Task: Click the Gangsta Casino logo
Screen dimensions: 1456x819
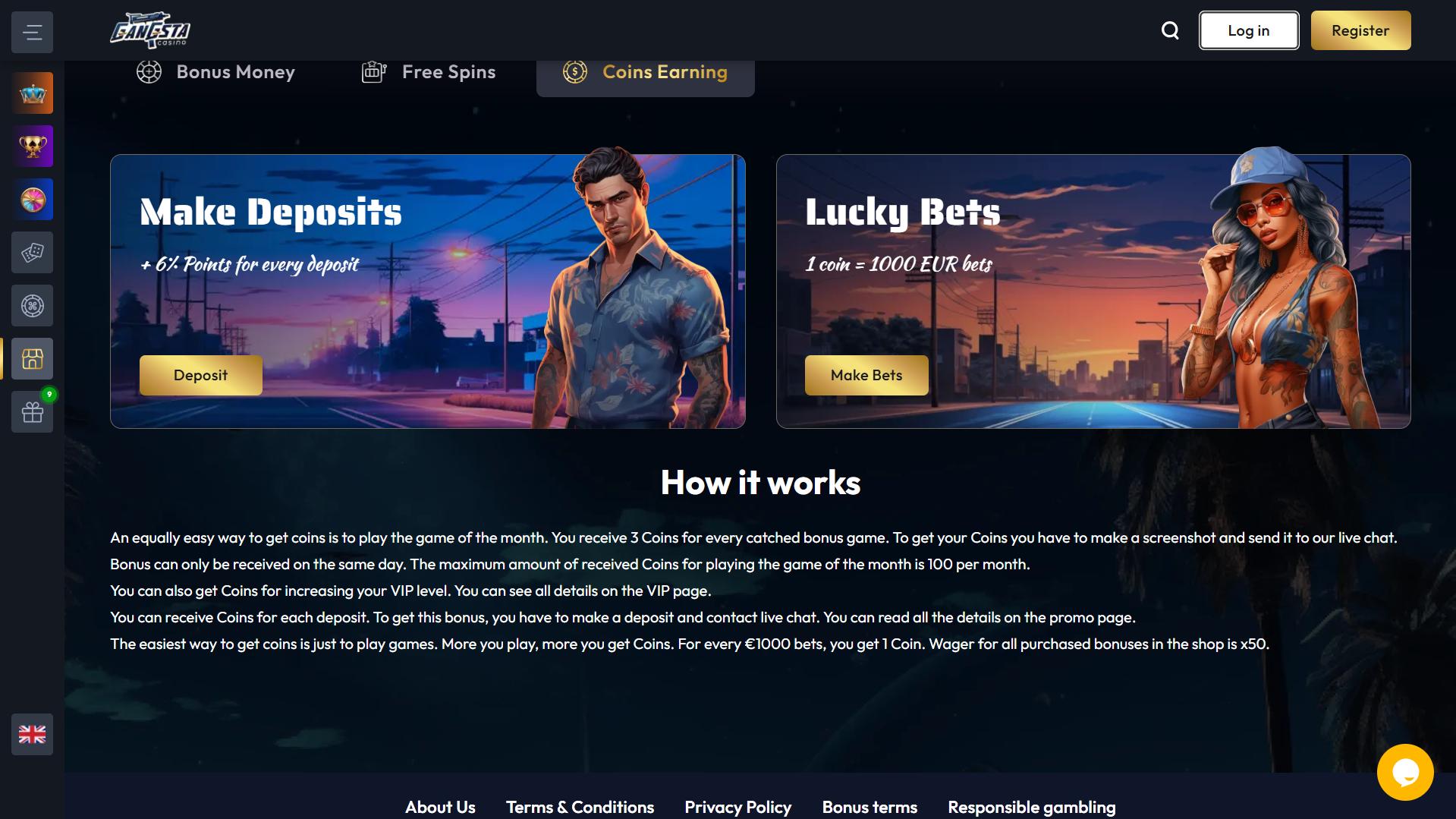Action: pyautogui.click(x=150, y=30)
